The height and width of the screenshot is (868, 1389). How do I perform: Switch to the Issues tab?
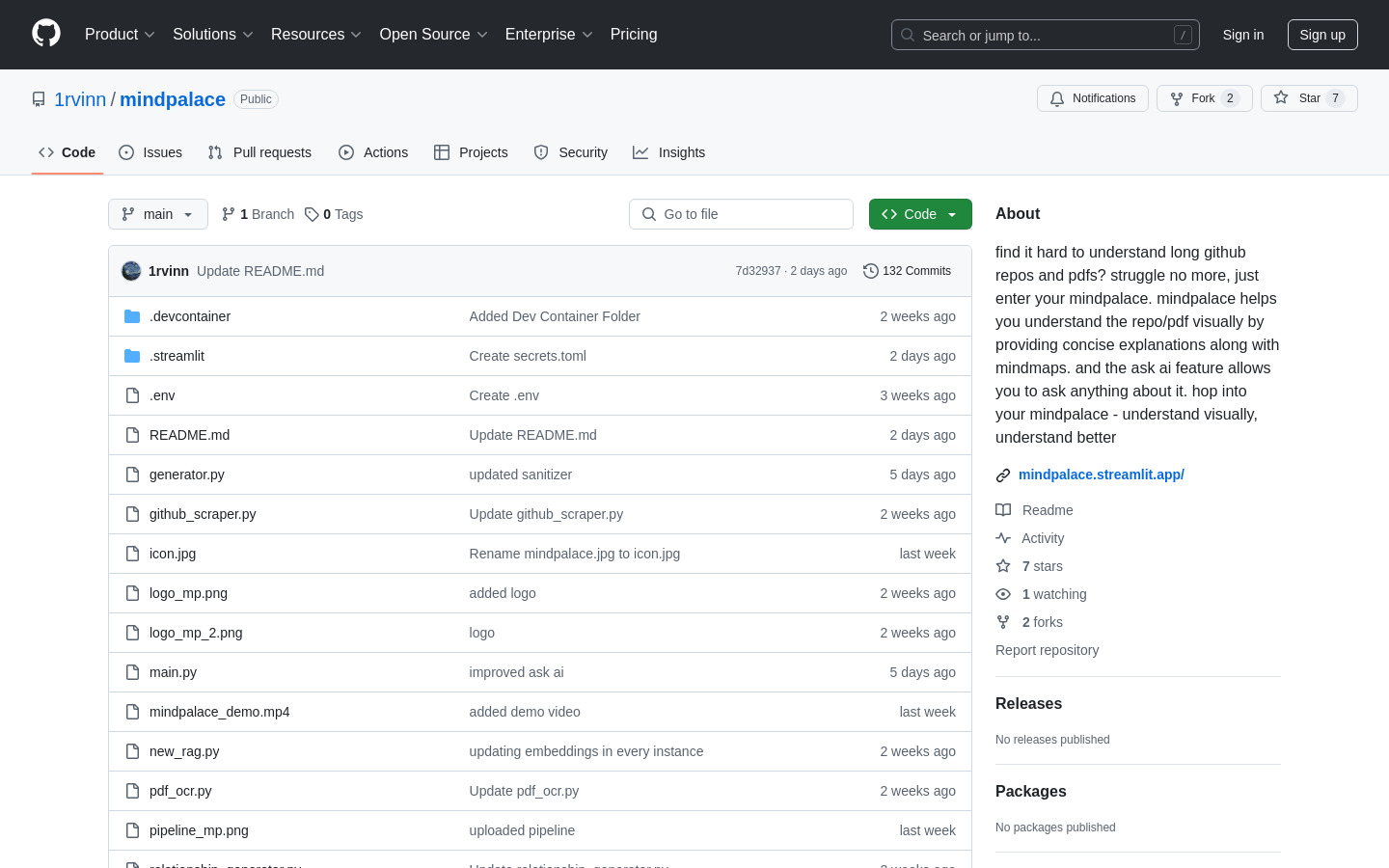coord(150,152)
